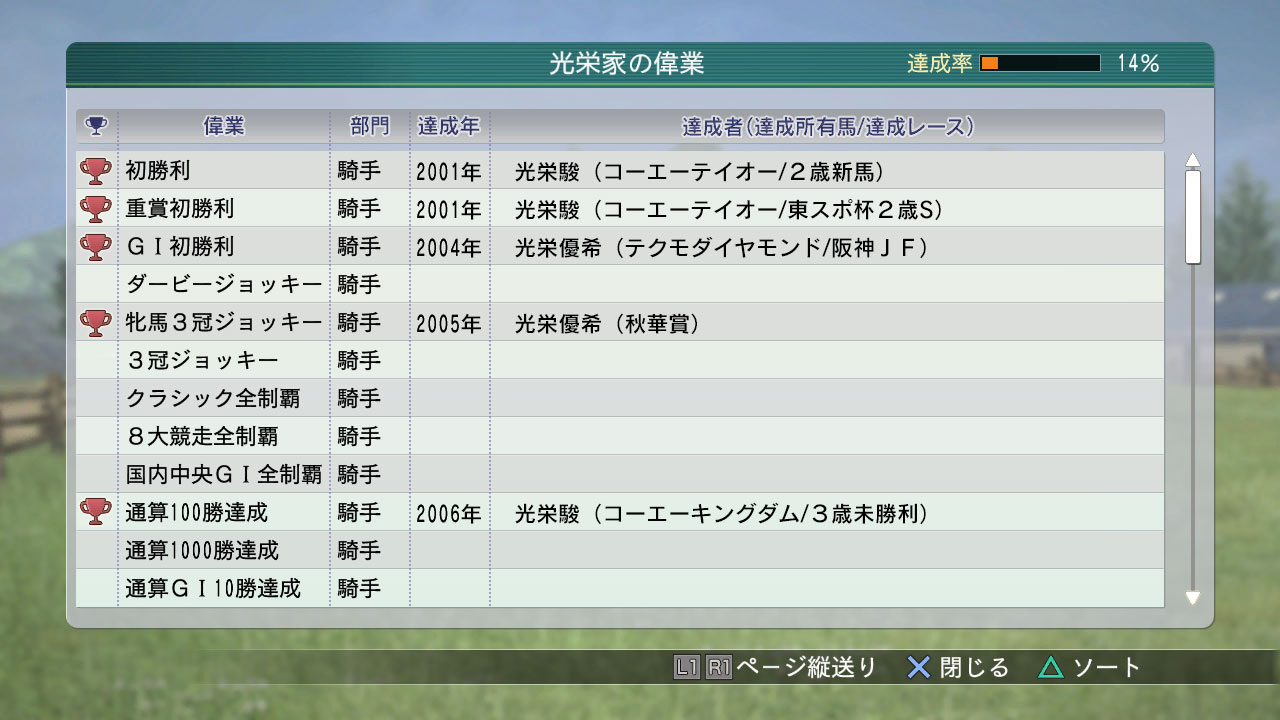Click the 光栄優希（秋華賞） achiever entry

pos(609,323)
